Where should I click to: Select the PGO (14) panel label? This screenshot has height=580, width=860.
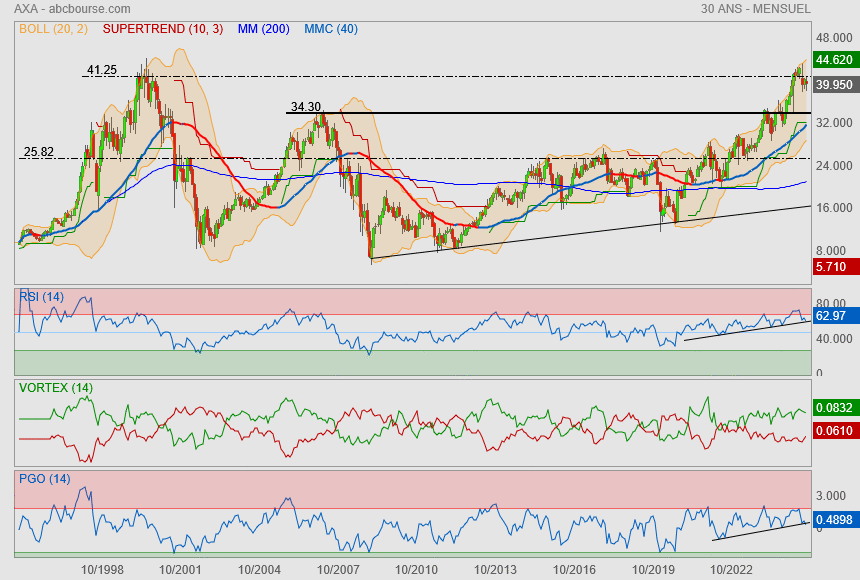tap(44, 478)
